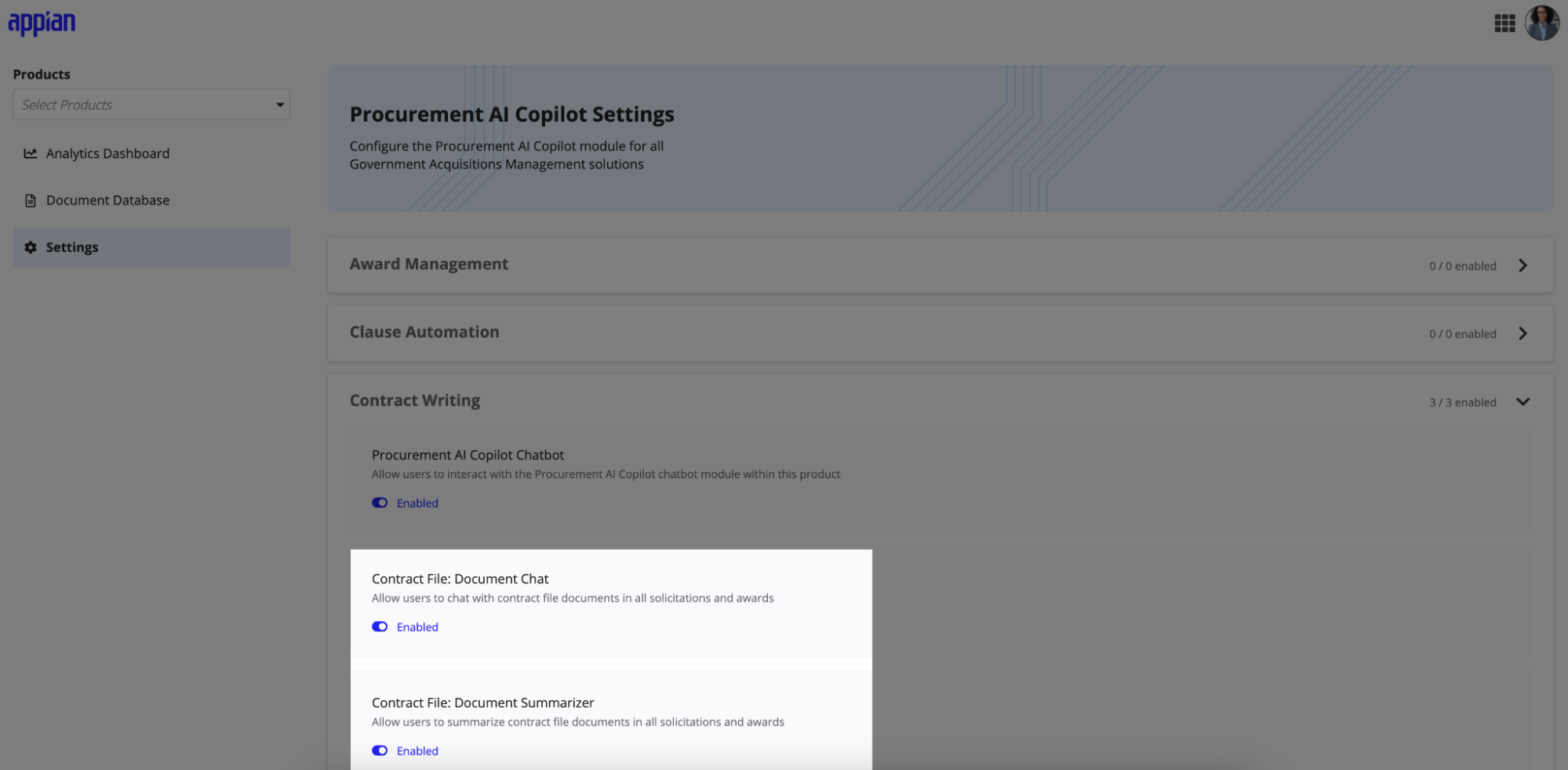Image resolution: width=1568 pixels, height=770 pixels.
Task: Click Procurement AI Copilot Chatbot title
Action: tap(467, 455)
